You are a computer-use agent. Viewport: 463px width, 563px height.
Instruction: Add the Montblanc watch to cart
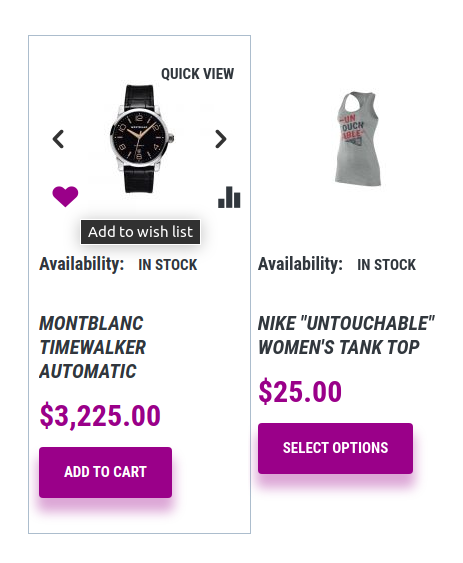pos(105,472)
